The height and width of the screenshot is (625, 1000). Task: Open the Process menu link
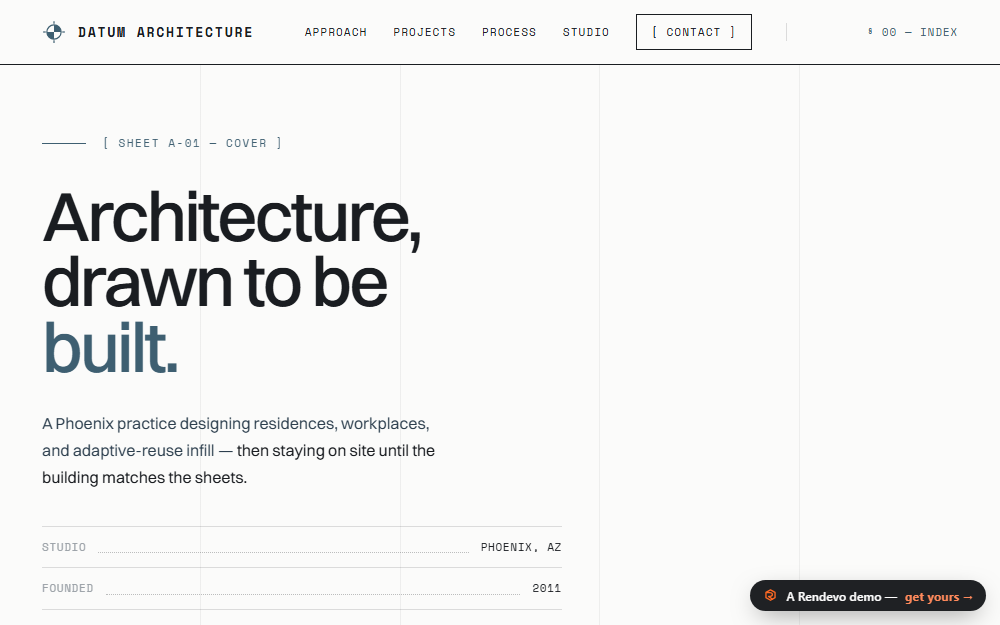pos(509,32)
